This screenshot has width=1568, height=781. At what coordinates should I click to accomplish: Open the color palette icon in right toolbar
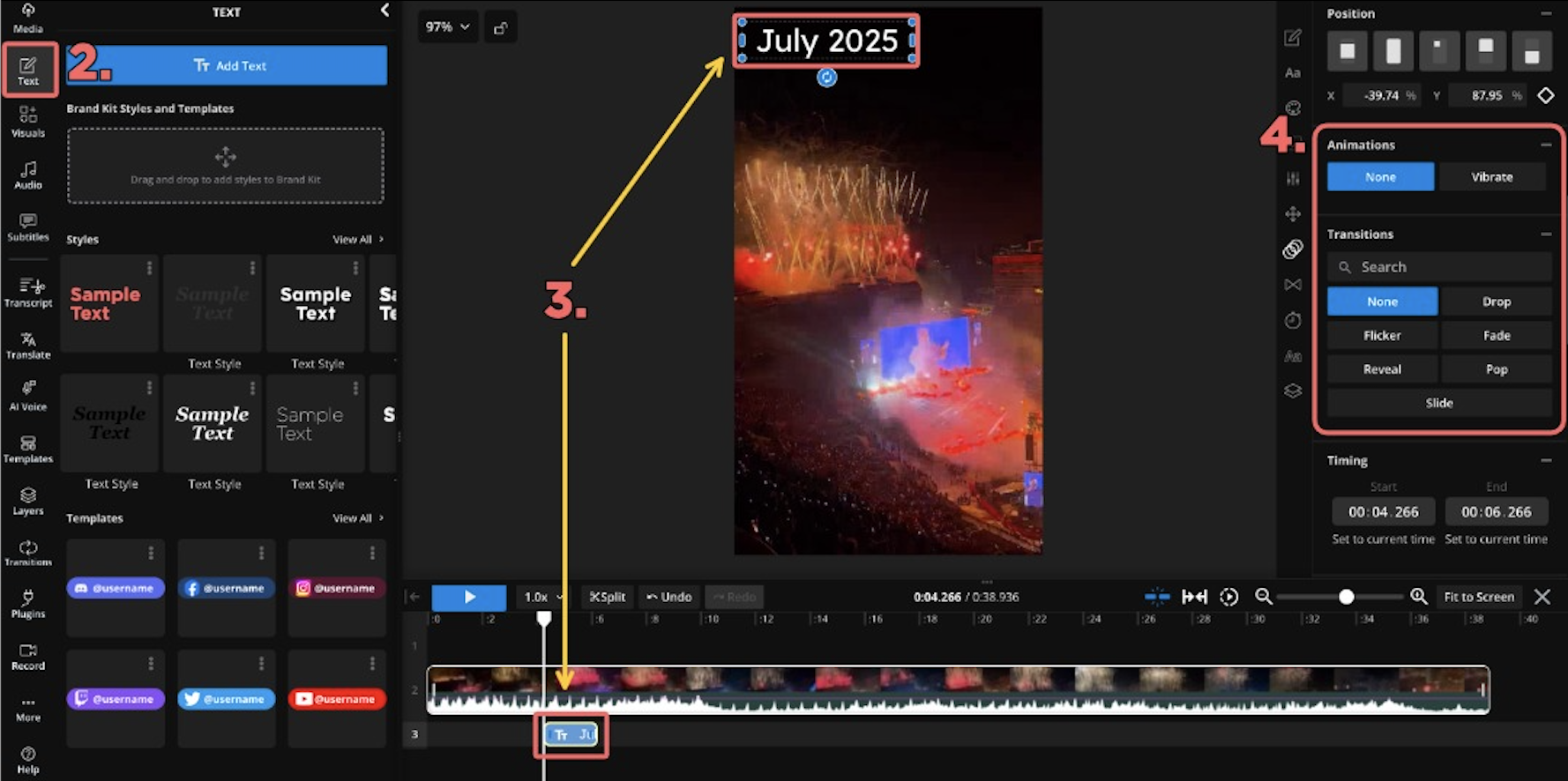[1293, 108]
